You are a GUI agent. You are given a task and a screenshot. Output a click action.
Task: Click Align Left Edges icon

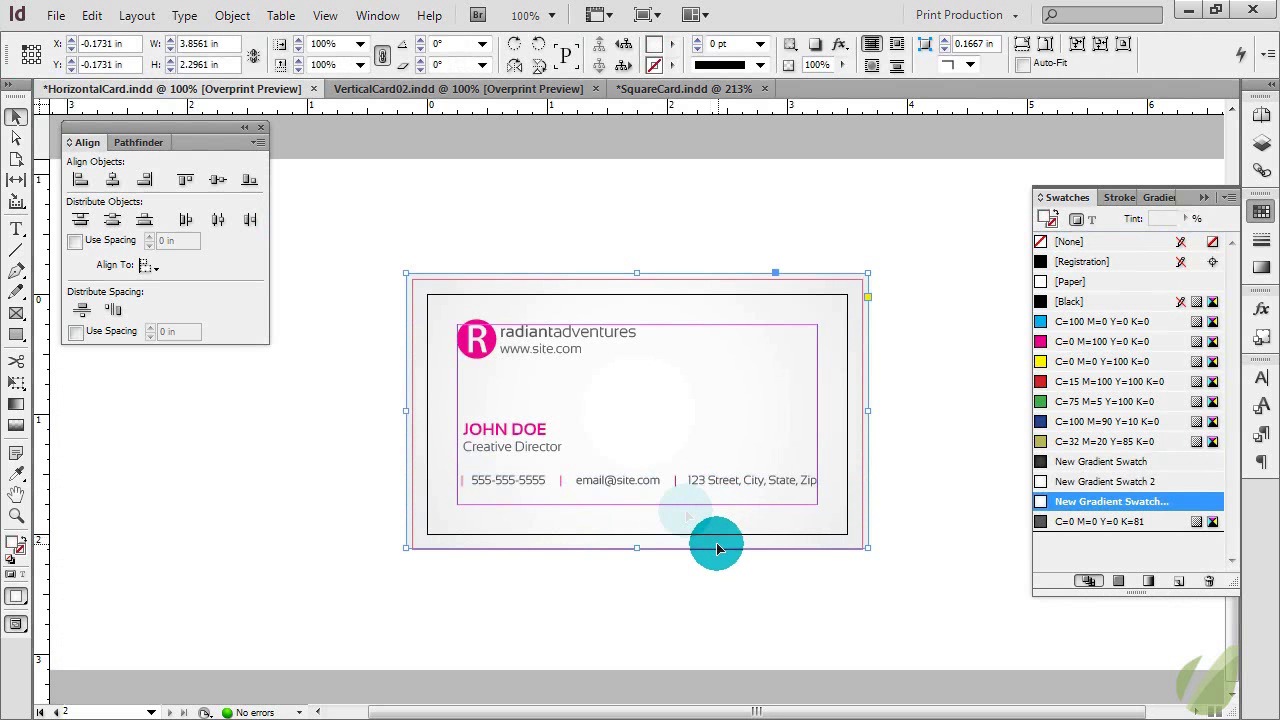[x=81, y=180]
